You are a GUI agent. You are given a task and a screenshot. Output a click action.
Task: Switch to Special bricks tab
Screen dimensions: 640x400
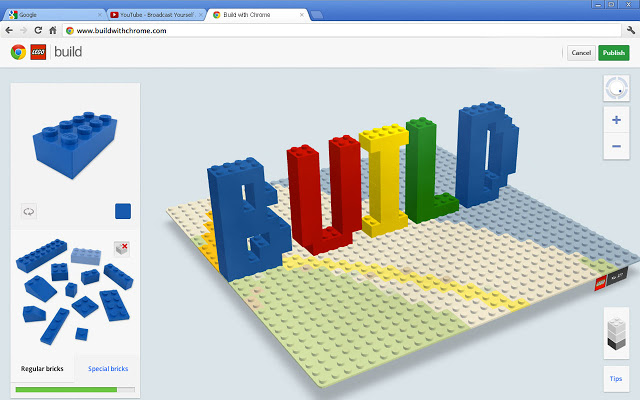108,369
